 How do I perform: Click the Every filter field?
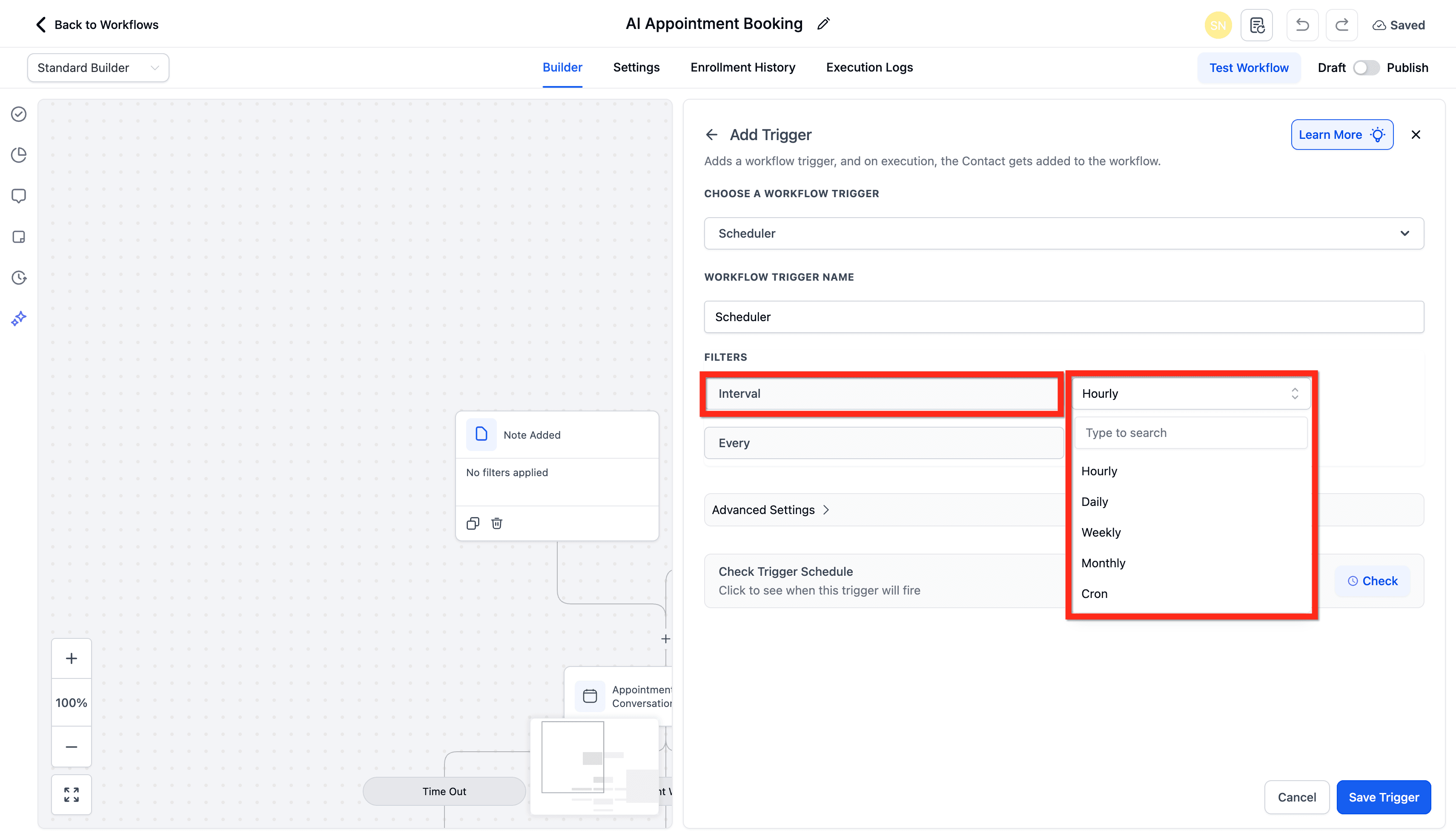(x=883, y=443)
